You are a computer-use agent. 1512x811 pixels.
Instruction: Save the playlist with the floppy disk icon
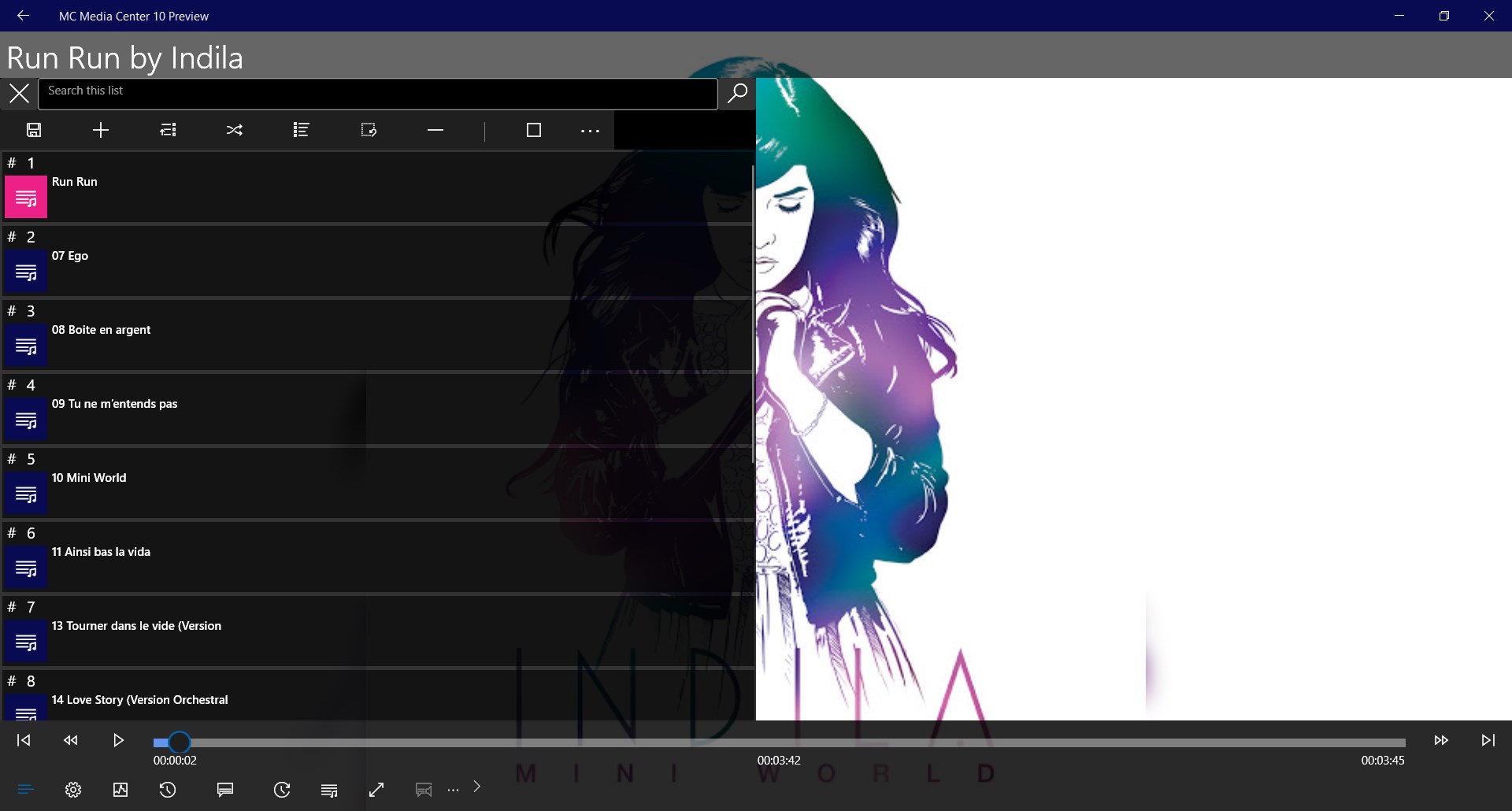[x=34, y=130]
